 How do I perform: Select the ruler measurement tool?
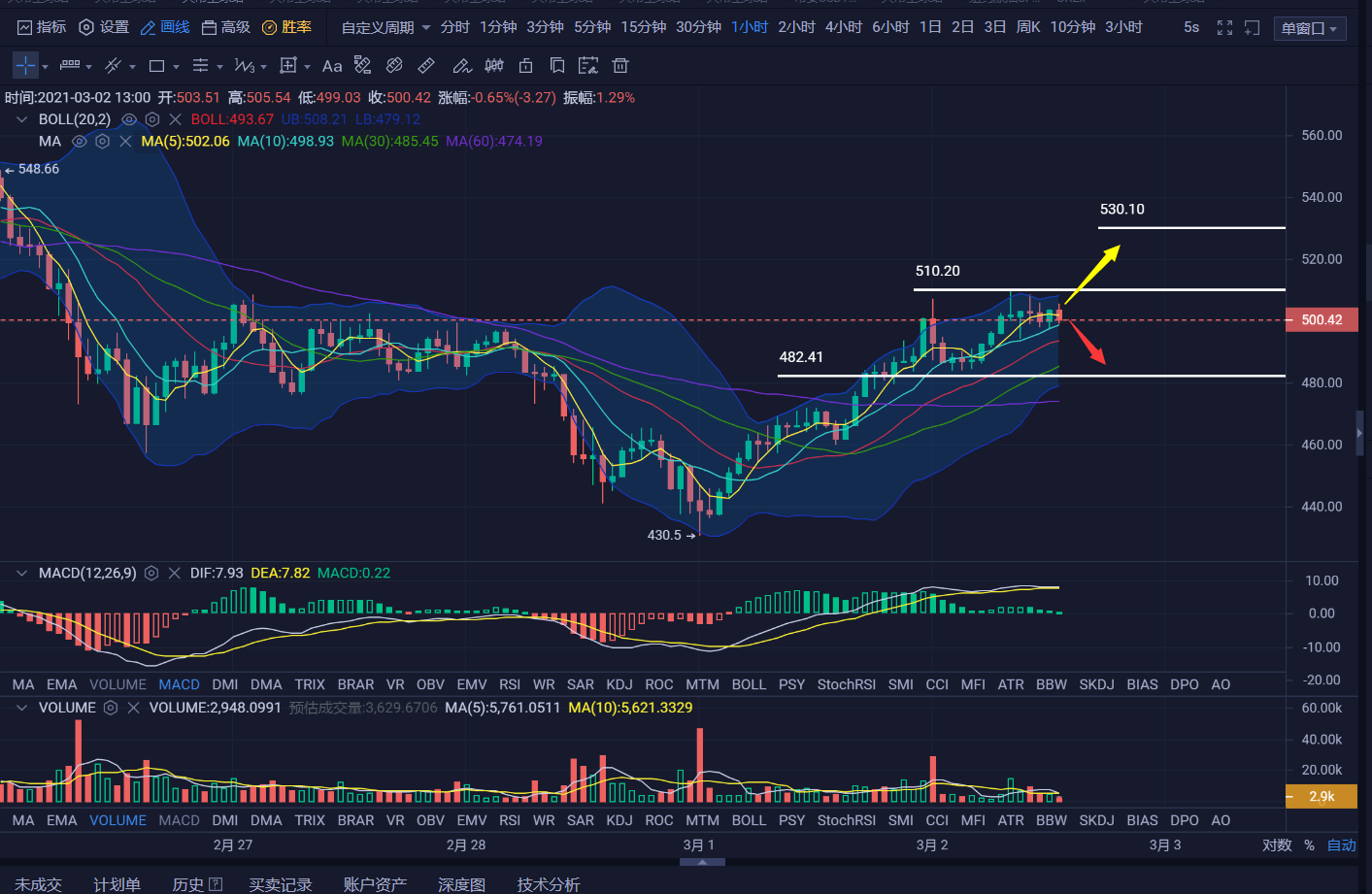(x=426, y=66)
